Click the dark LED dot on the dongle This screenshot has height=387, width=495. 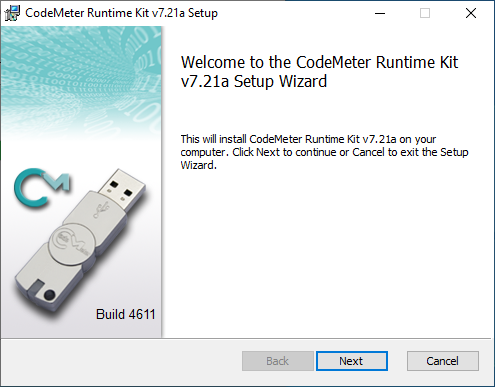coord(49,295)
